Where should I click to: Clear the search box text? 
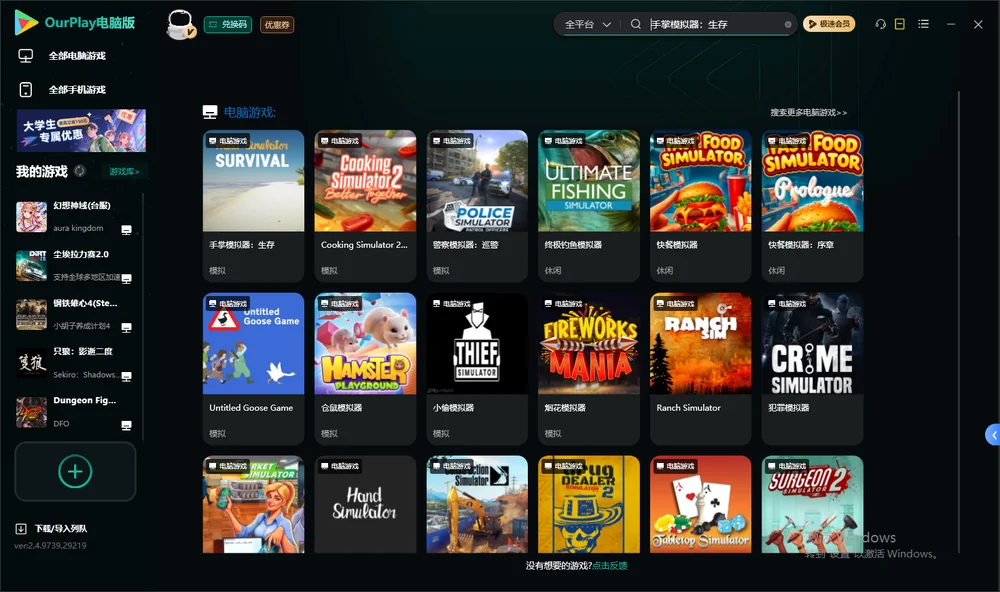(x=788, y=24)
